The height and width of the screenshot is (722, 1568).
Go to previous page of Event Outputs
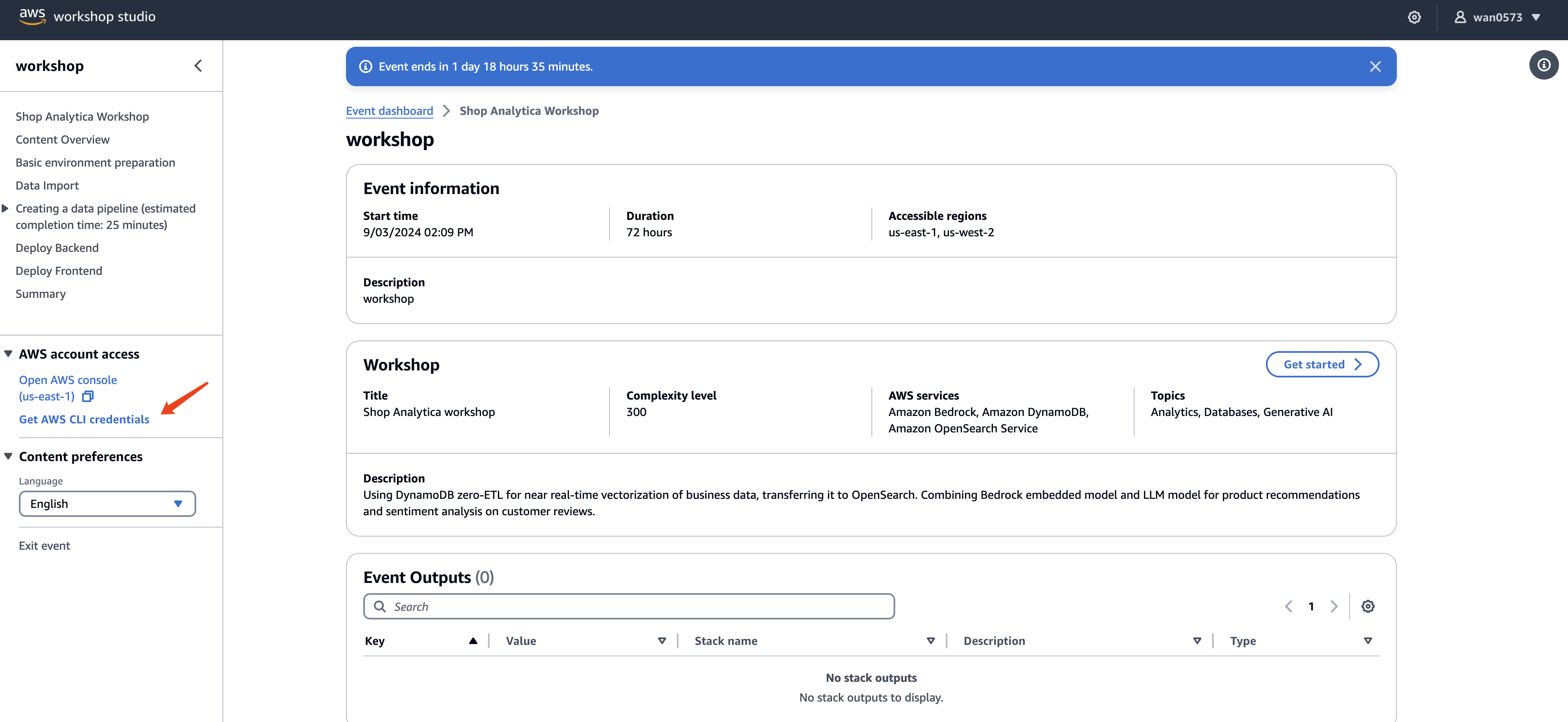point(1288,606)
